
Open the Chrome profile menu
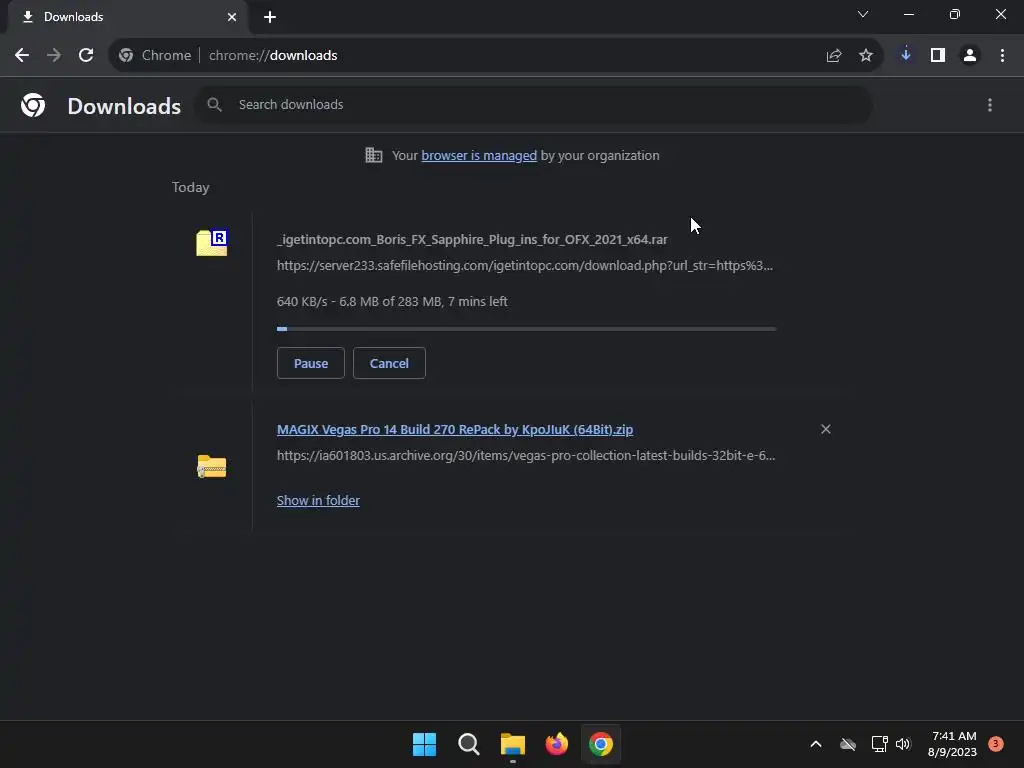coord(970,56)
